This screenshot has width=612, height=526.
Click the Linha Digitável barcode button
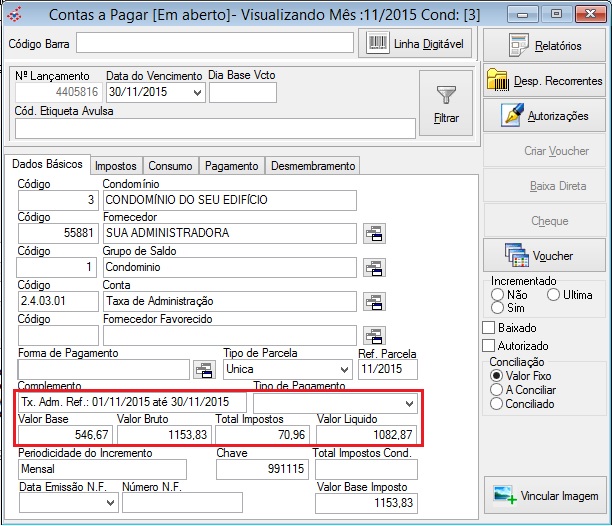click(416, 44)
